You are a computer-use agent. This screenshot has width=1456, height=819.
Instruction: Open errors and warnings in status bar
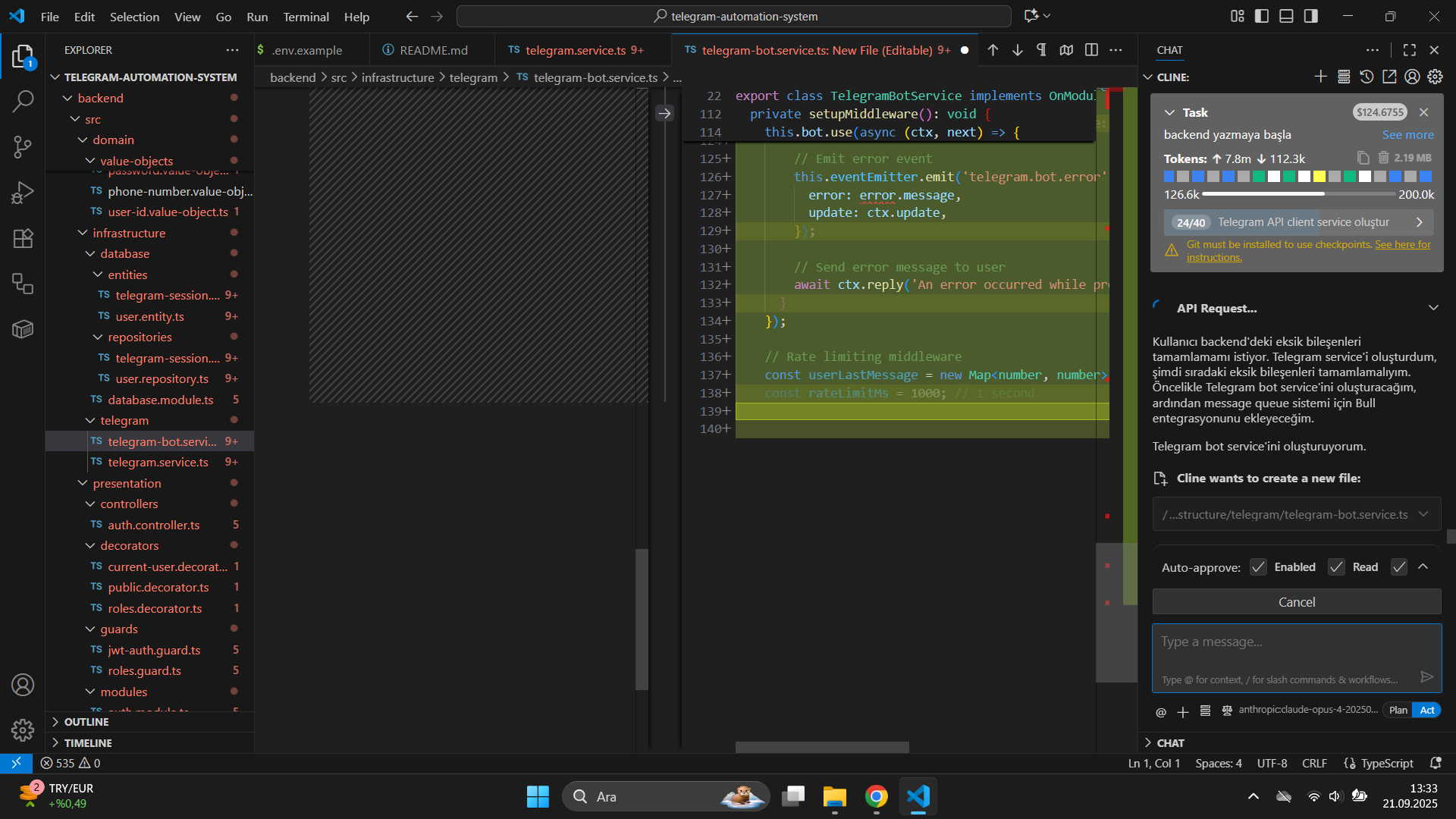pyautogui.click(x=71, y=763)
